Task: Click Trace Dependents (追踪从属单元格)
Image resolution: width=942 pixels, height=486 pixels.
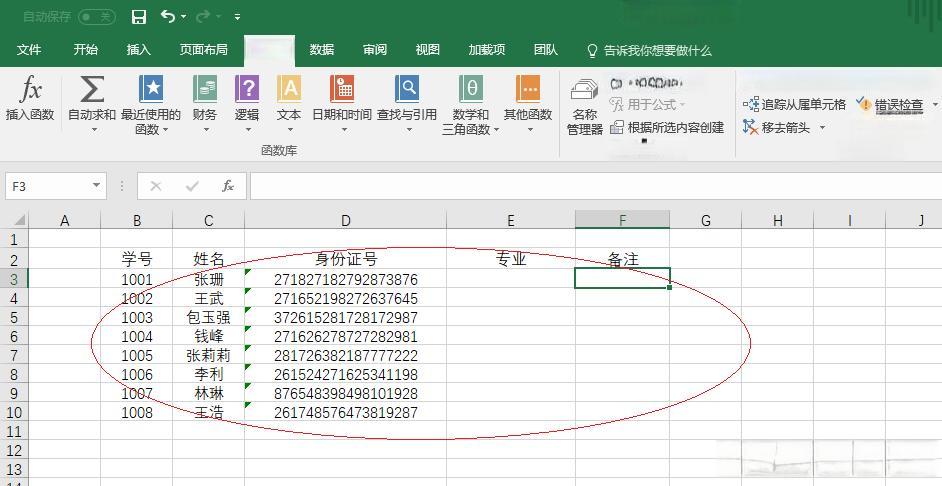Action: (795, 104)
